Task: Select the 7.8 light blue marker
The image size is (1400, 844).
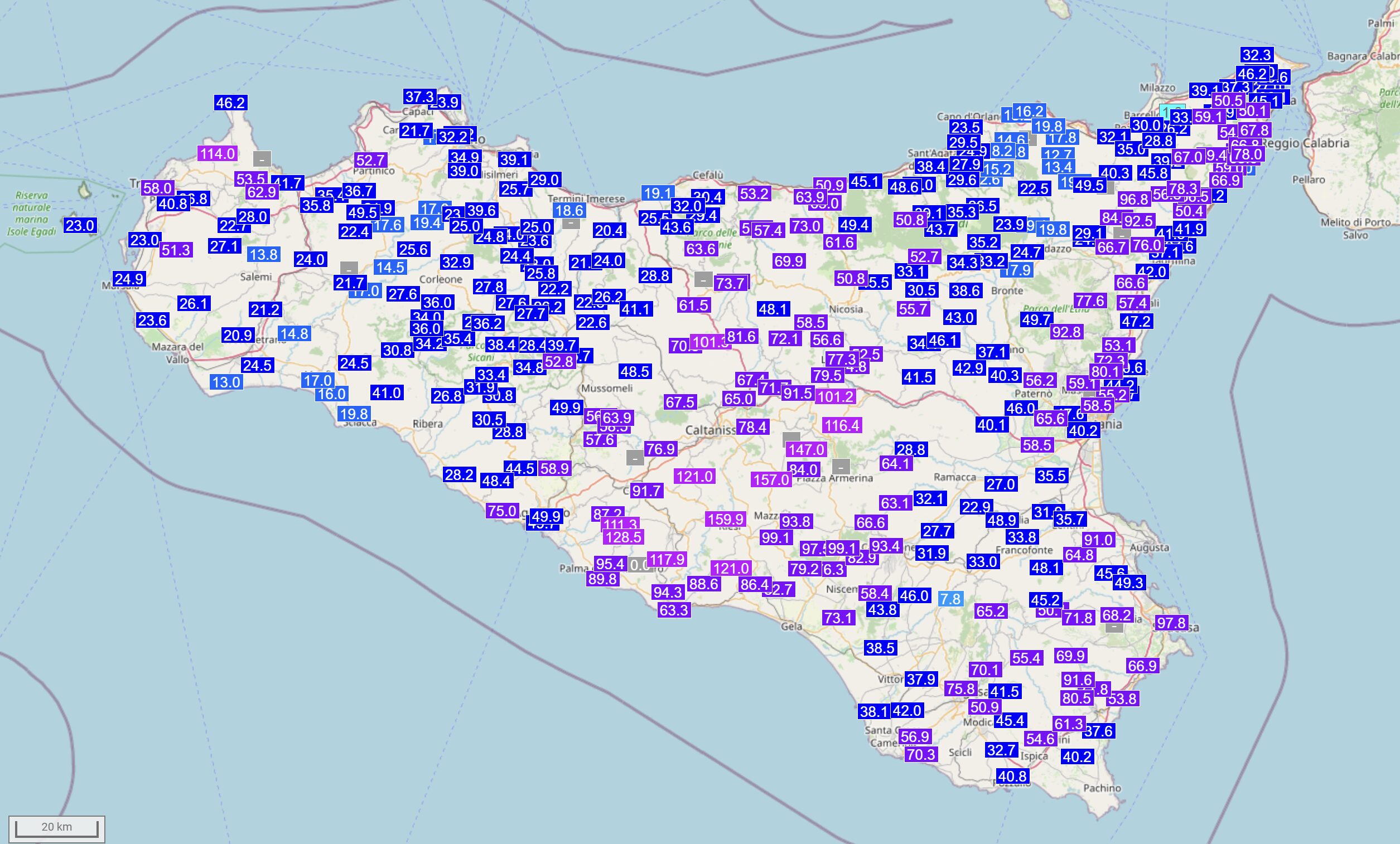Action: 950,599
